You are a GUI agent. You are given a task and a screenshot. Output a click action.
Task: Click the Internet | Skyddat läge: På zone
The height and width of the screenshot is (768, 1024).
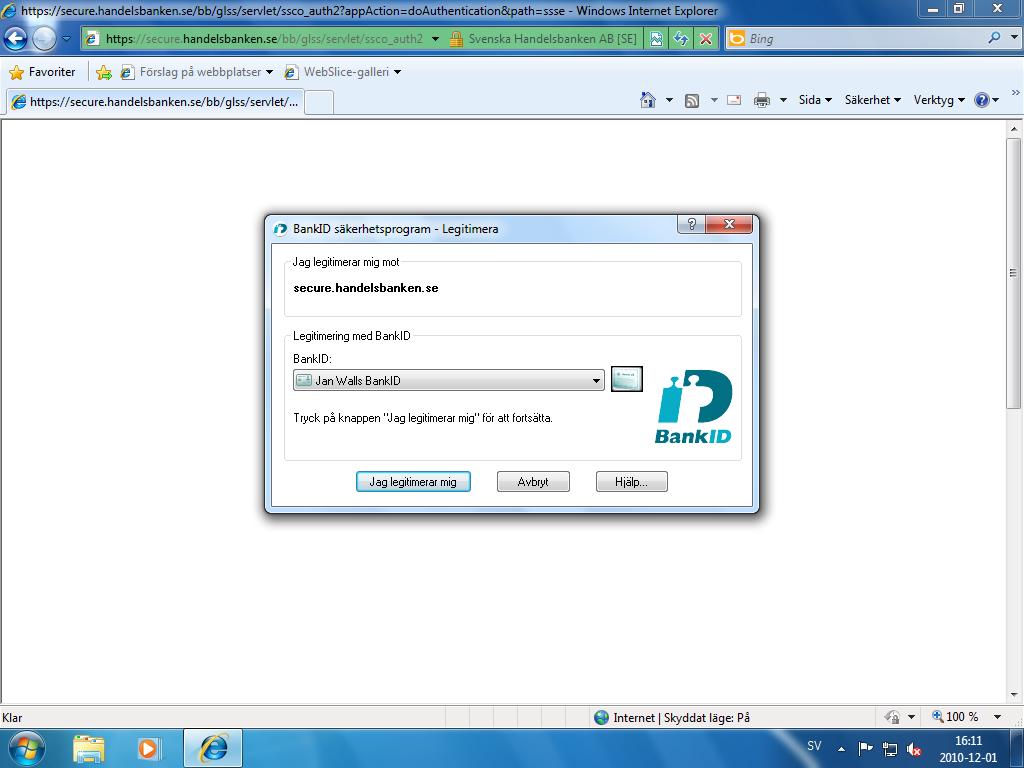click(x=672, y=718)
